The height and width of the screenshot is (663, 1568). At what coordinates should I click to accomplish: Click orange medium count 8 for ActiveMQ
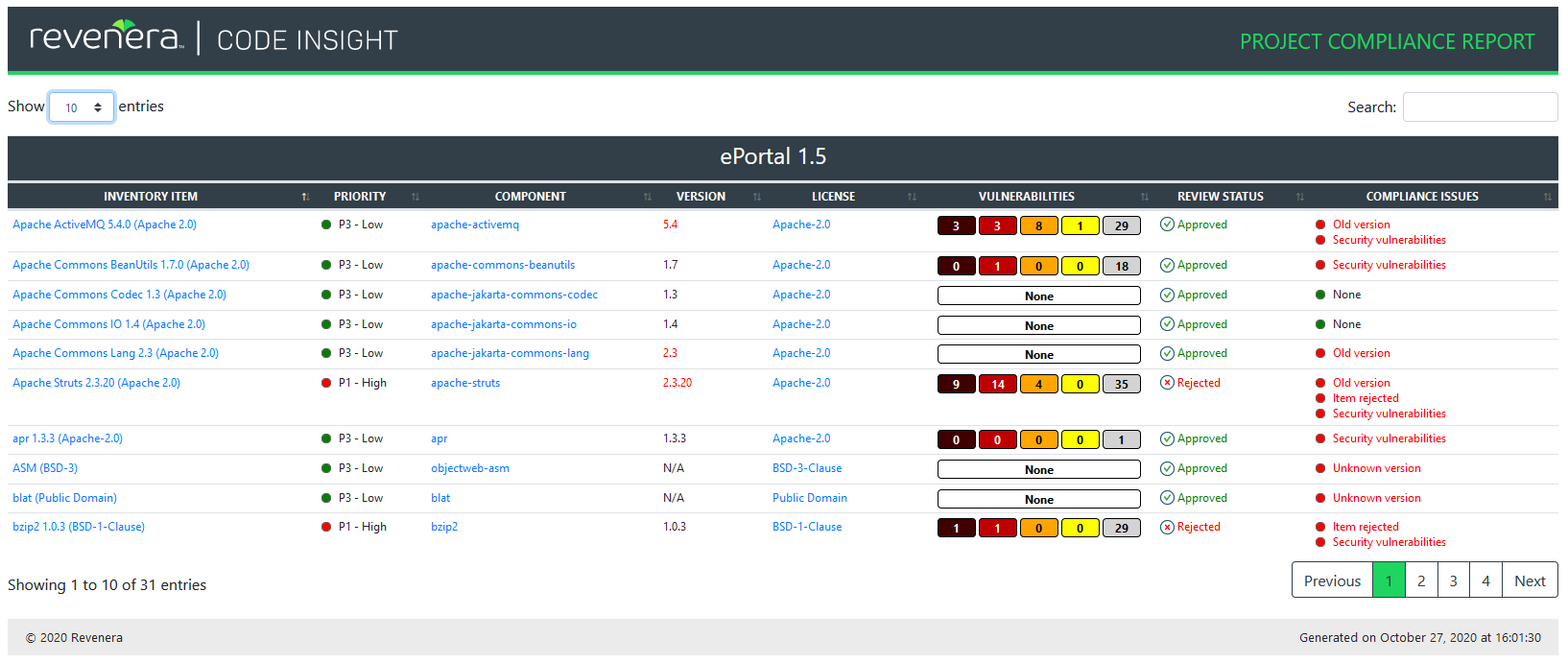1039,226
